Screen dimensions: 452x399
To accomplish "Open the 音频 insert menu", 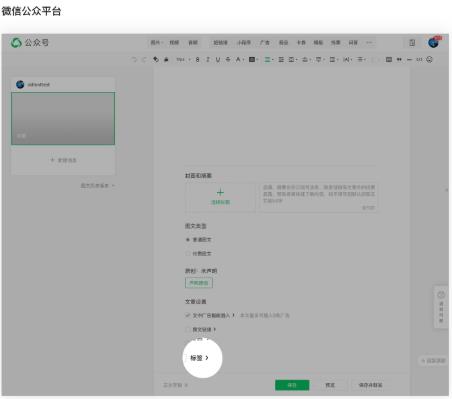I will click(193, 43).
